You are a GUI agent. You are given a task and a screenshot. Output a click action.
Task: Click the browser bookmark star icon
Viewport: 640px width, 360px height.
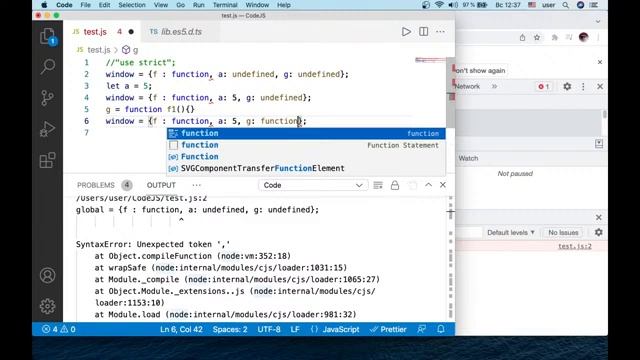tap(537, 38)
